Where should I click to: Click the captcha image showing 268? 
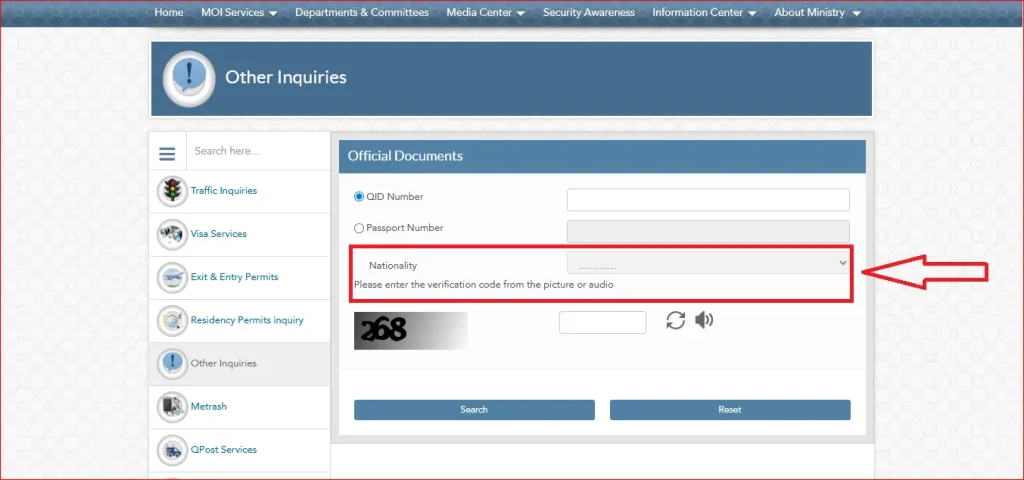tap(411, 330)
